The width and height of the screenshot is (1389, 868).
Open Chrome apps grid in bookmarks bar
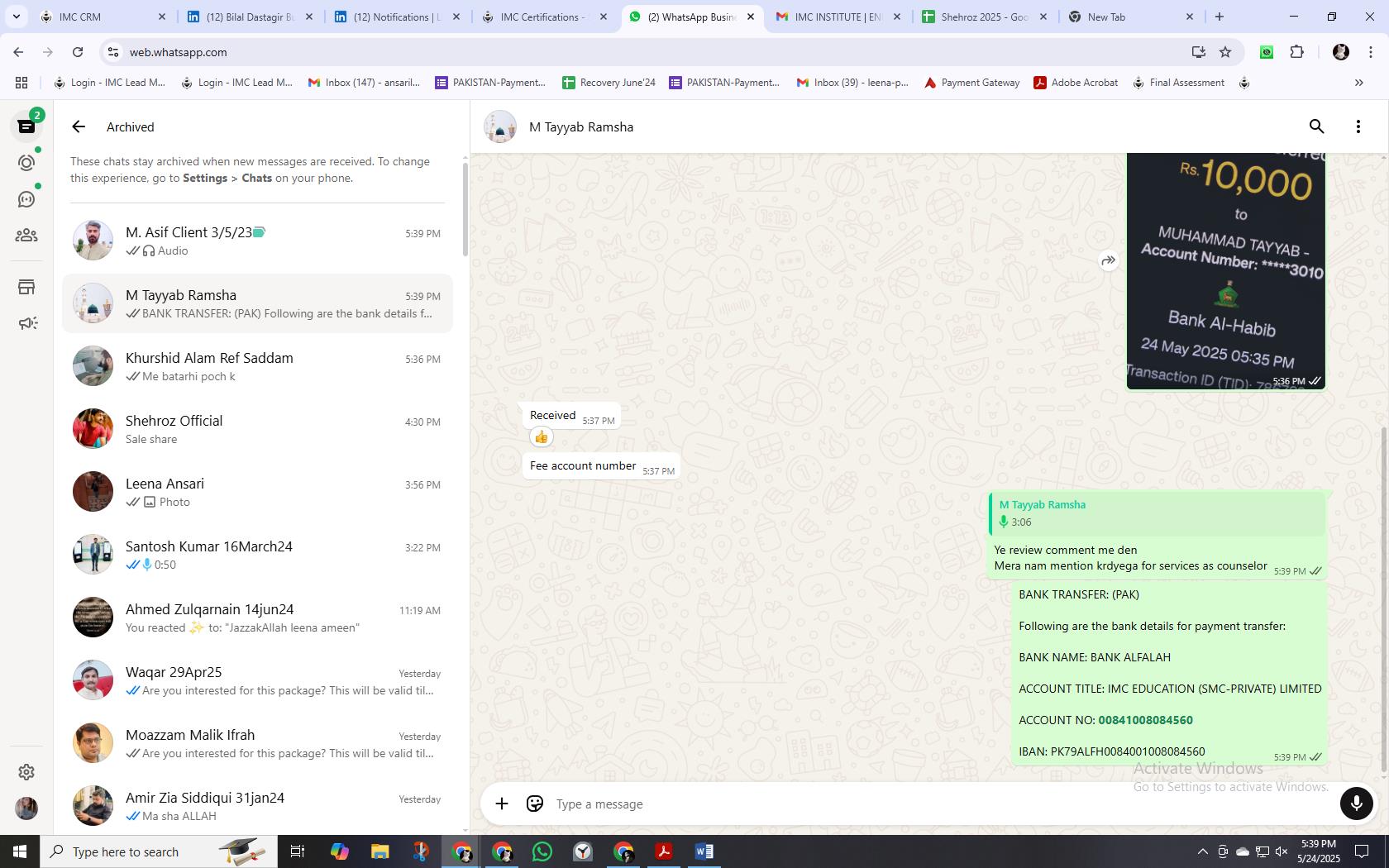(x=21, y=83)
